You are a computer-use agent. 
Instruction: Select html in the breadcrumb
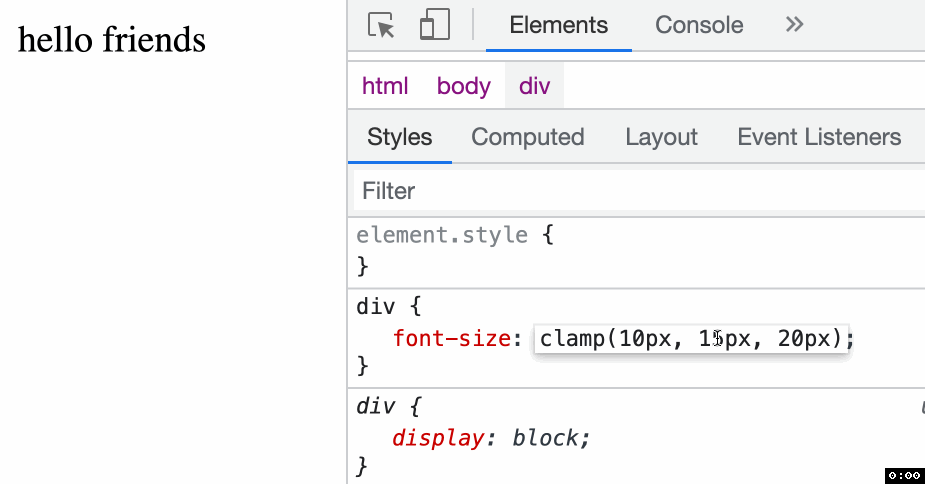pyautogui.click(x=385, y=86)
